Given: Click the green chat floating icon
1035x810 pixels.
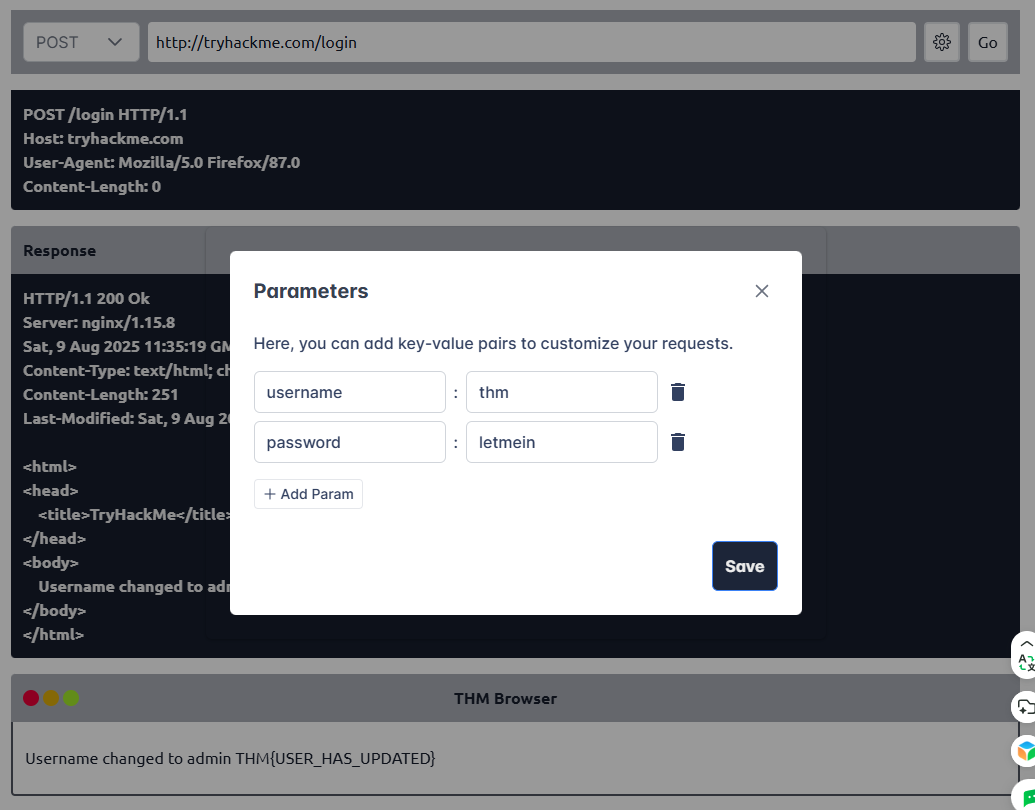Looking at the screenshot, I should click(1025, 795).
